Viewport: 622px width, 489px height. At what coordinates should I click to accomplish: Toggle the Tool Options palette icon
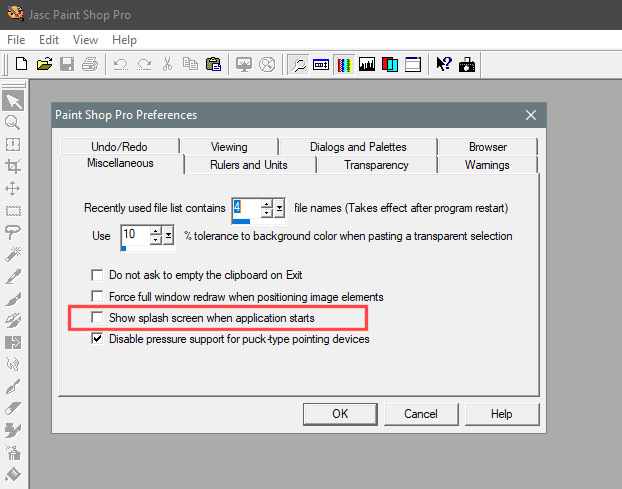pos(321,64)
